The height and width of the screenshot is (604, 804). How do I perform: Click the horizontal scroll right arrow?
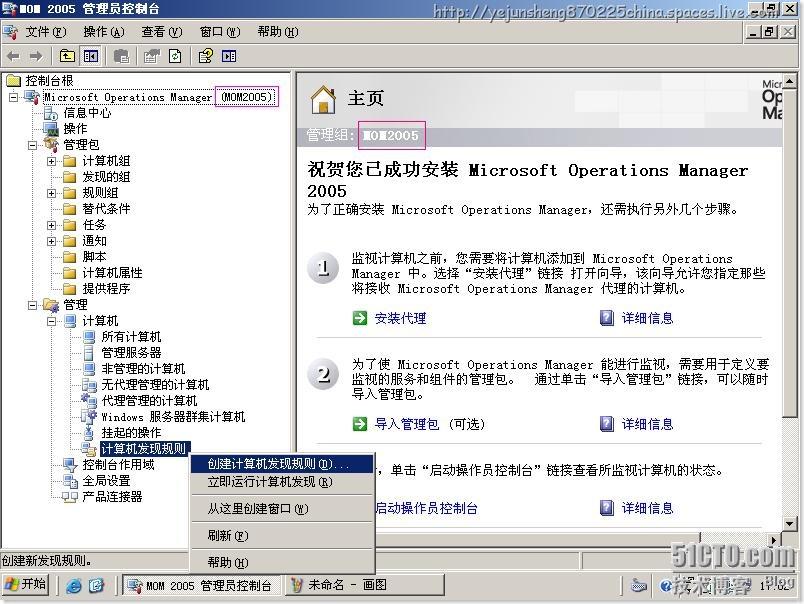774,539
